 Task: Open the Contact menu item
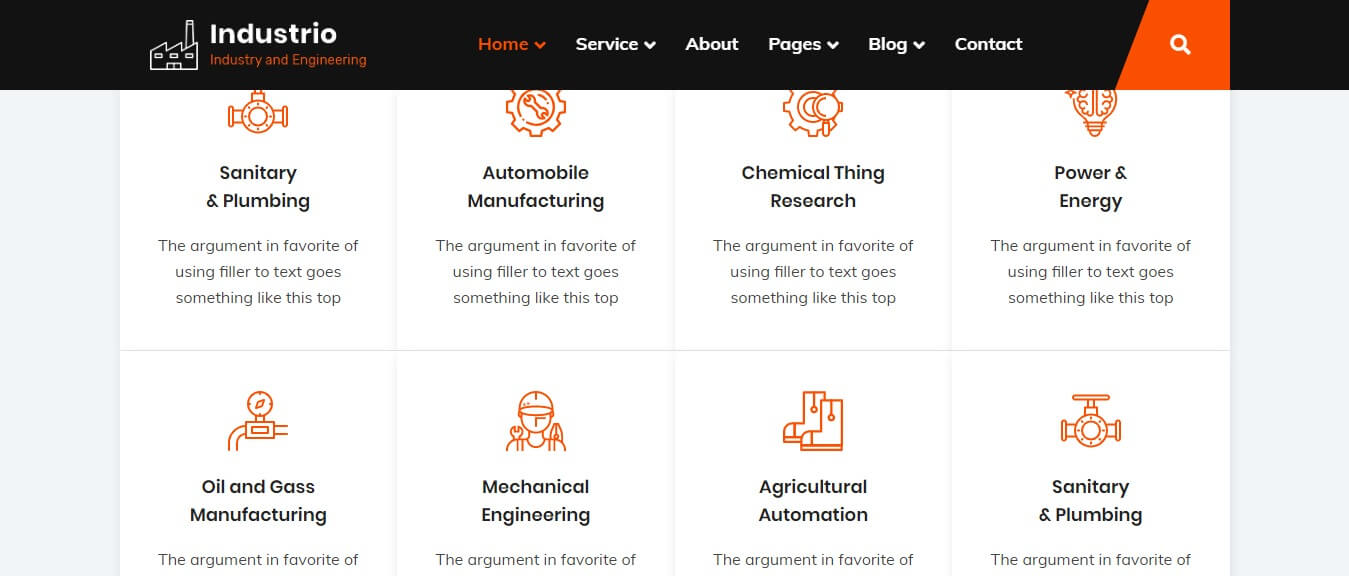pos(988,44)
